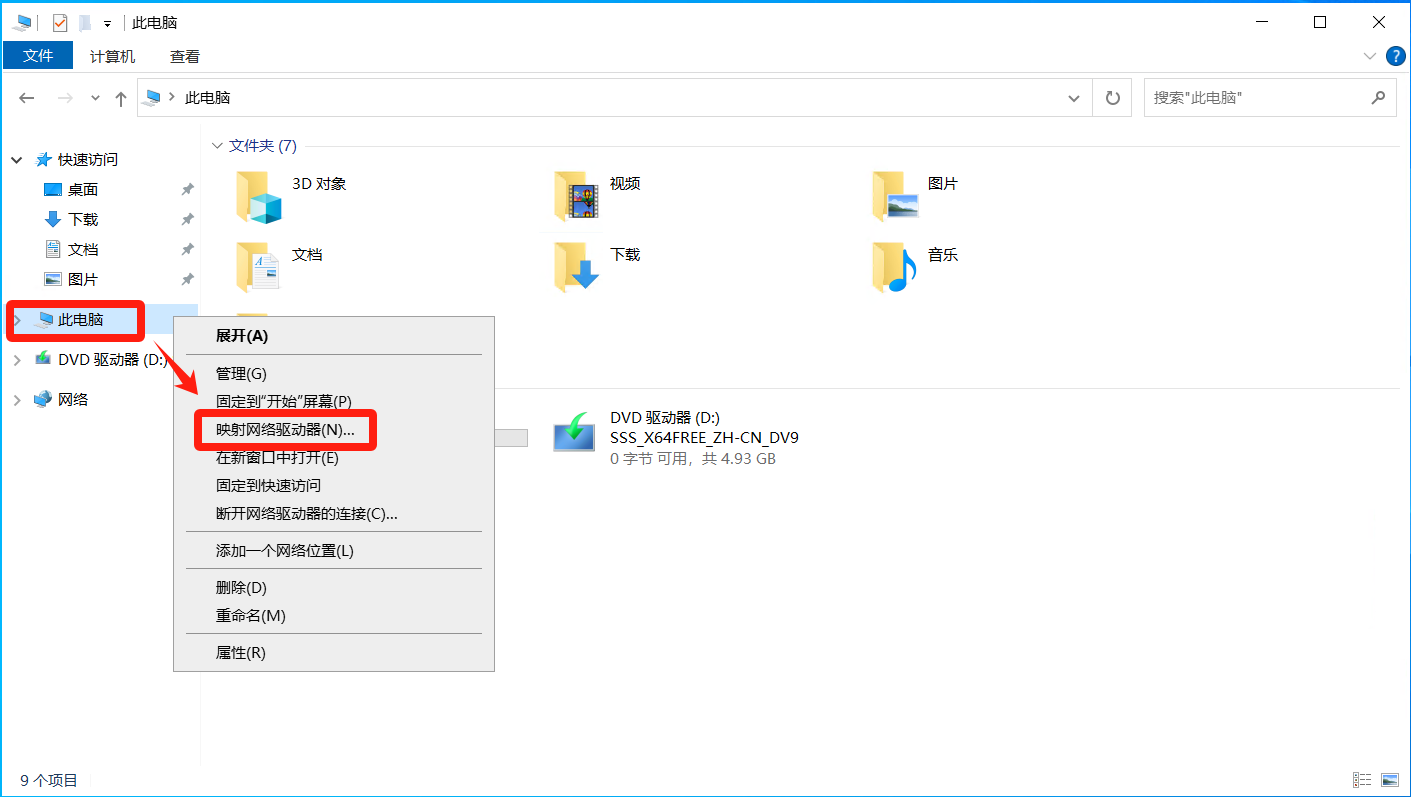Open the 计算机 ribbon tab
Screen dimensions: 1411x797
pyautogui.click(x=112, y=56)
